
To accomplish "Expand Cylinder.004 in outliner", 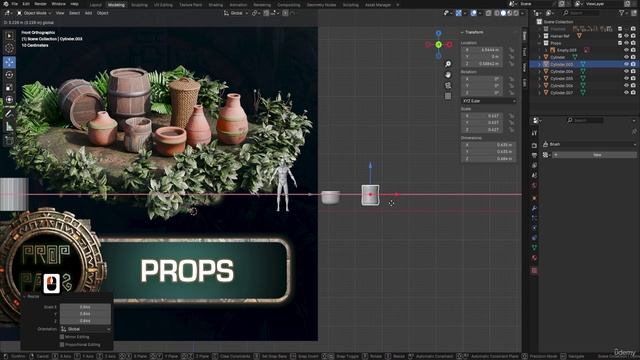I will tap(540, 71).
